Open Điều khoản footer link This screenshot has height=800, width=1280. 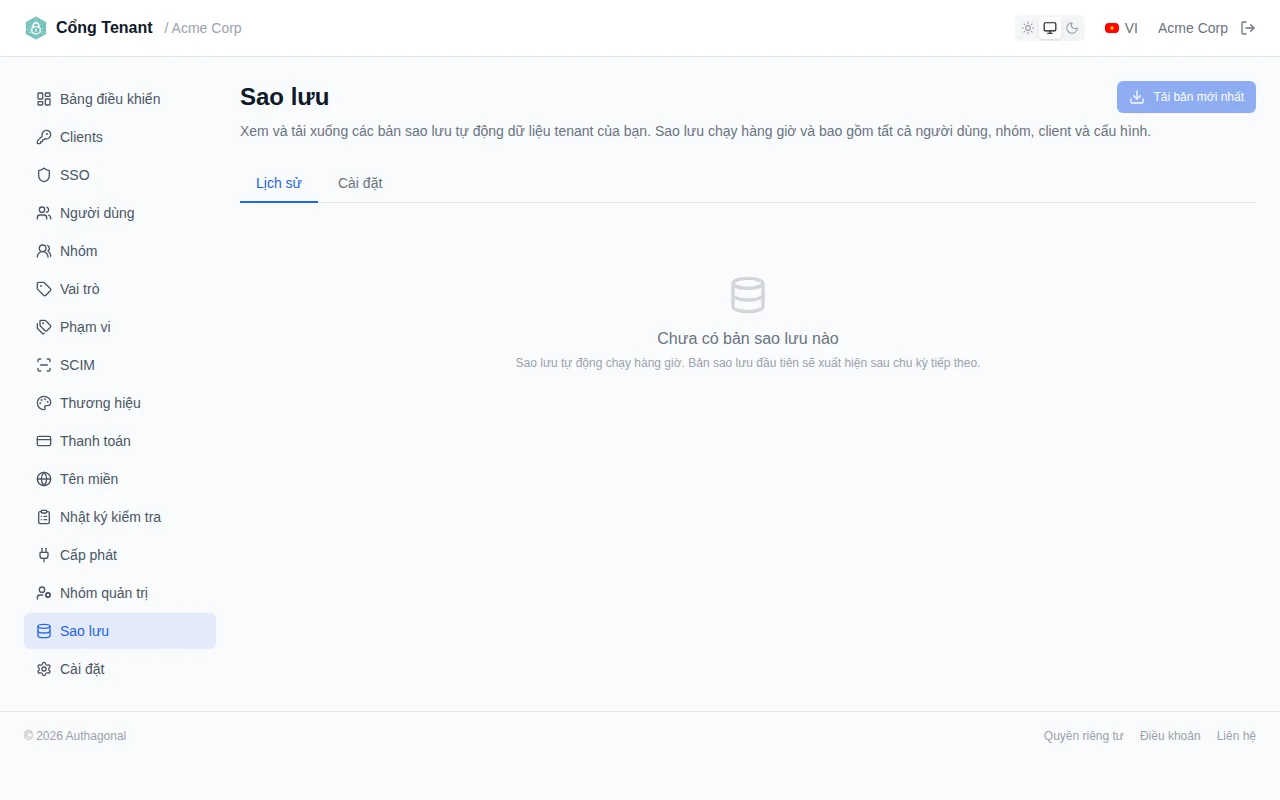[x=1170, y=736]
